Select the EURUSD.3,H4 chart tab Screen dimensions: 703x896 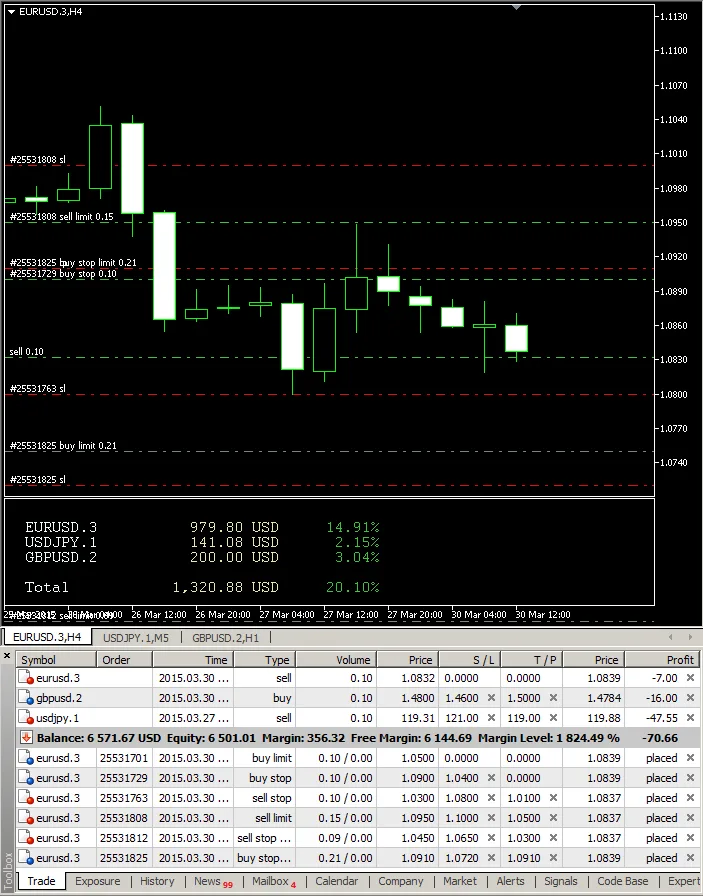click(x=47, y=637)
